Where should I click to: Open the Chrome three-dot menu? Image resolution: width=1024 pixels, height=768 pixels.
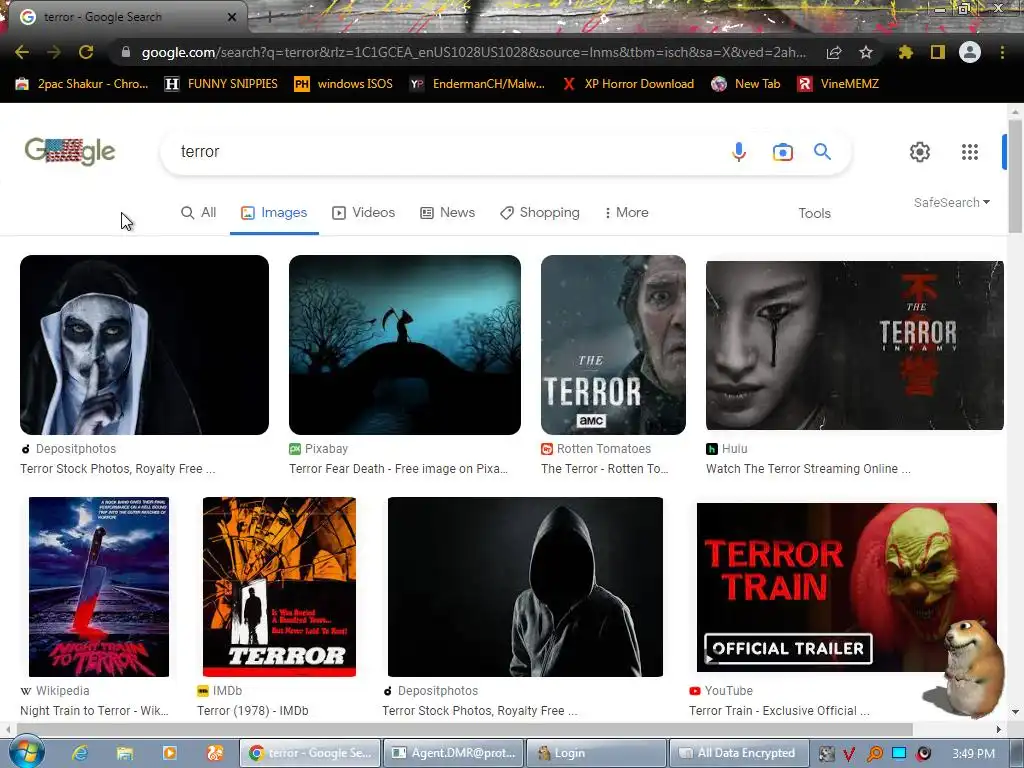point(1002,52)
